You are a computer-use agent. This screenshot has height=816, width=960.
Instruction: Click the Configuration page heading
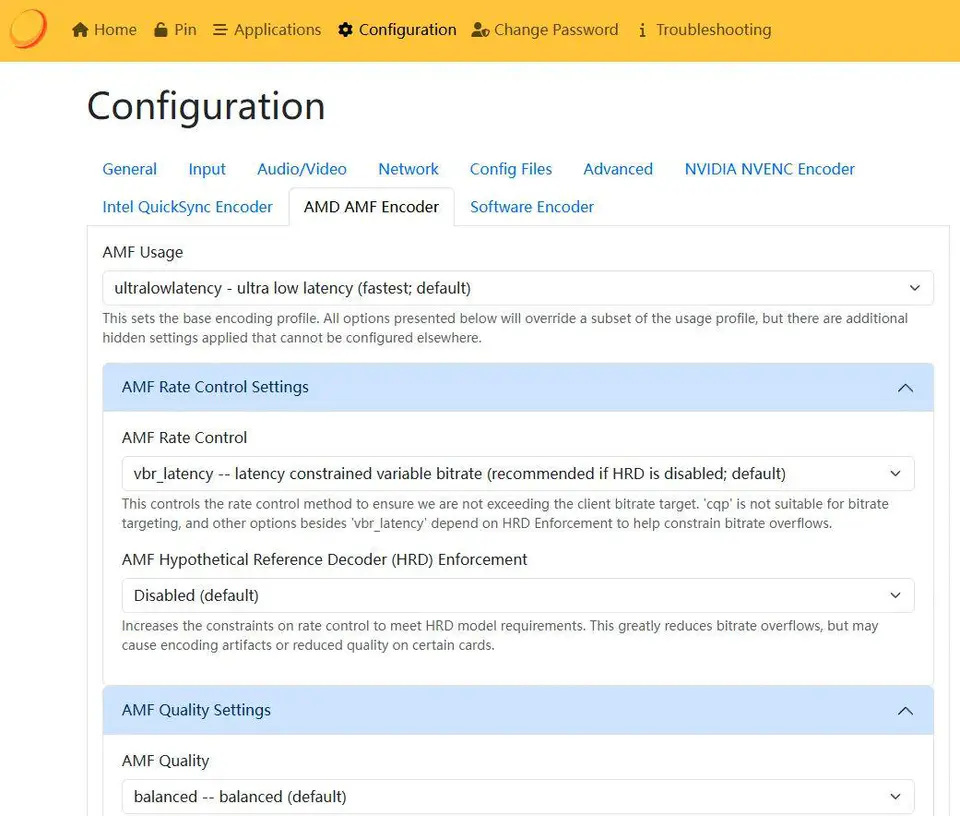pyautogui.click(x=206, y=106)
